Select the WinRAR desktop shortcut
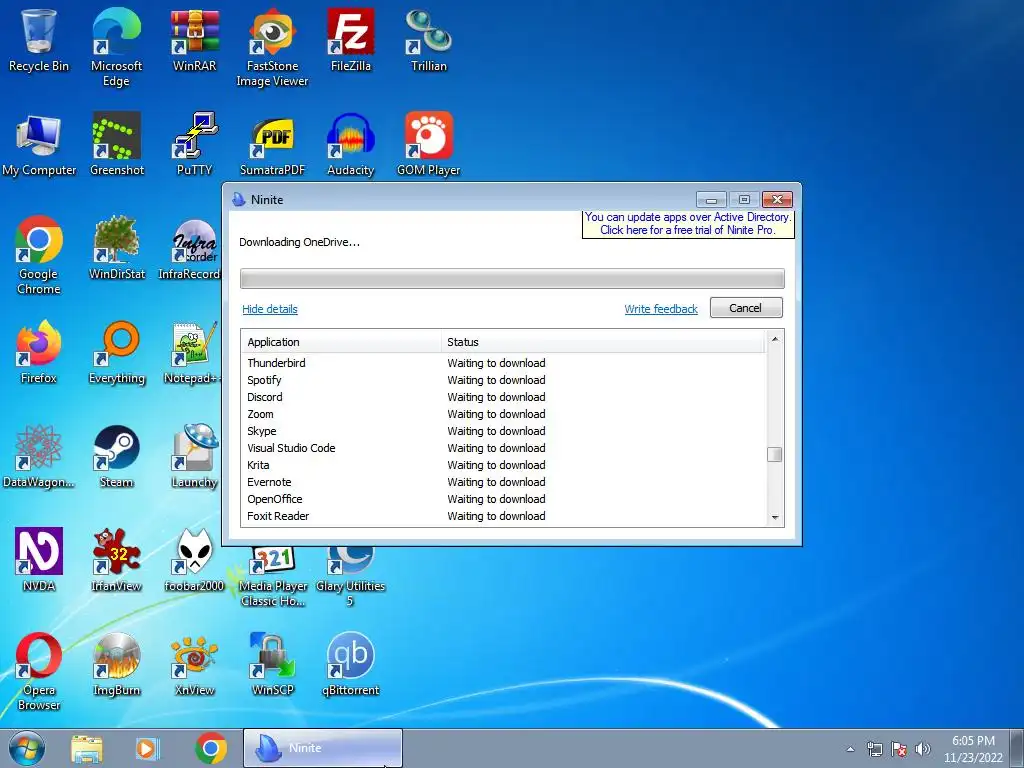 click(x=195, y=40)
